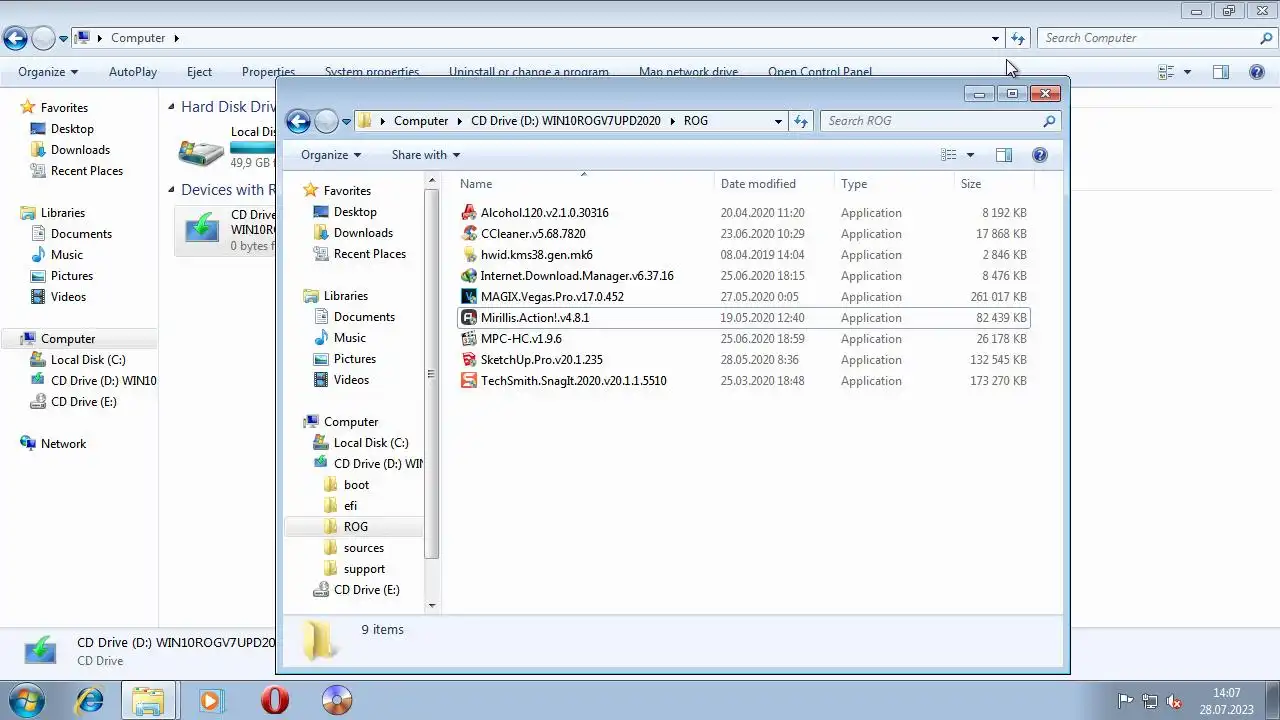This screenshot has width=1280, height=720.
Task: Select SketchUp.Pro file icon
Action: pyautogui.click(x=469, y=360)
